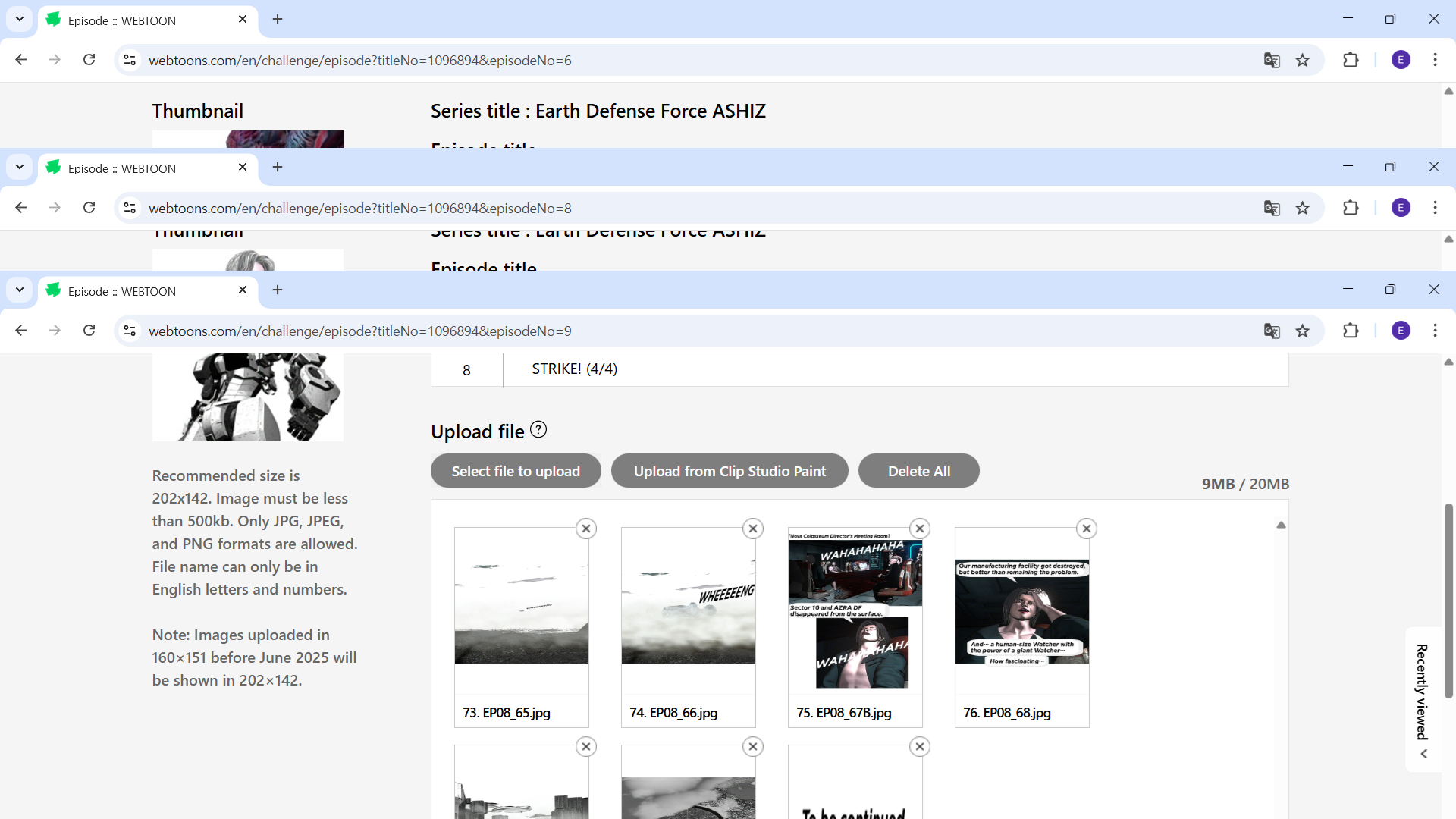Screen dimensions: 1456x819
Task: Remove image 75. EP08_67B.jpg
Action: click(x=920, y=529)
